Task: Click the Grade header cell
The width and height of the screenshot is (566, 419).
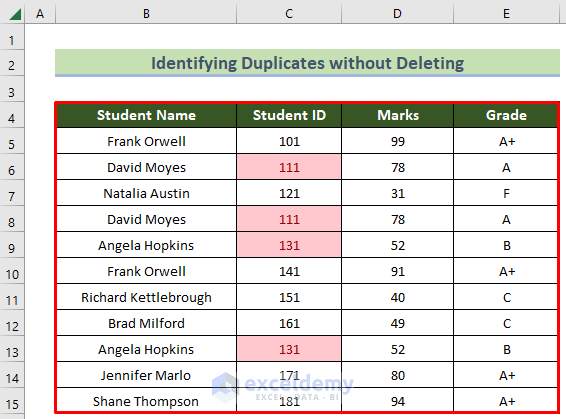Action: pos(506,115)
